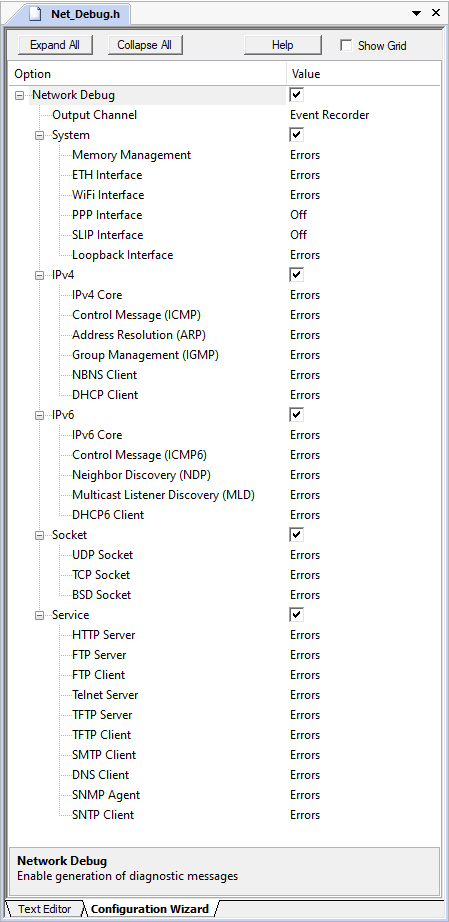Select the Configuration Wizard tab
The image size is (449, 922).
(x=150, y=909)
